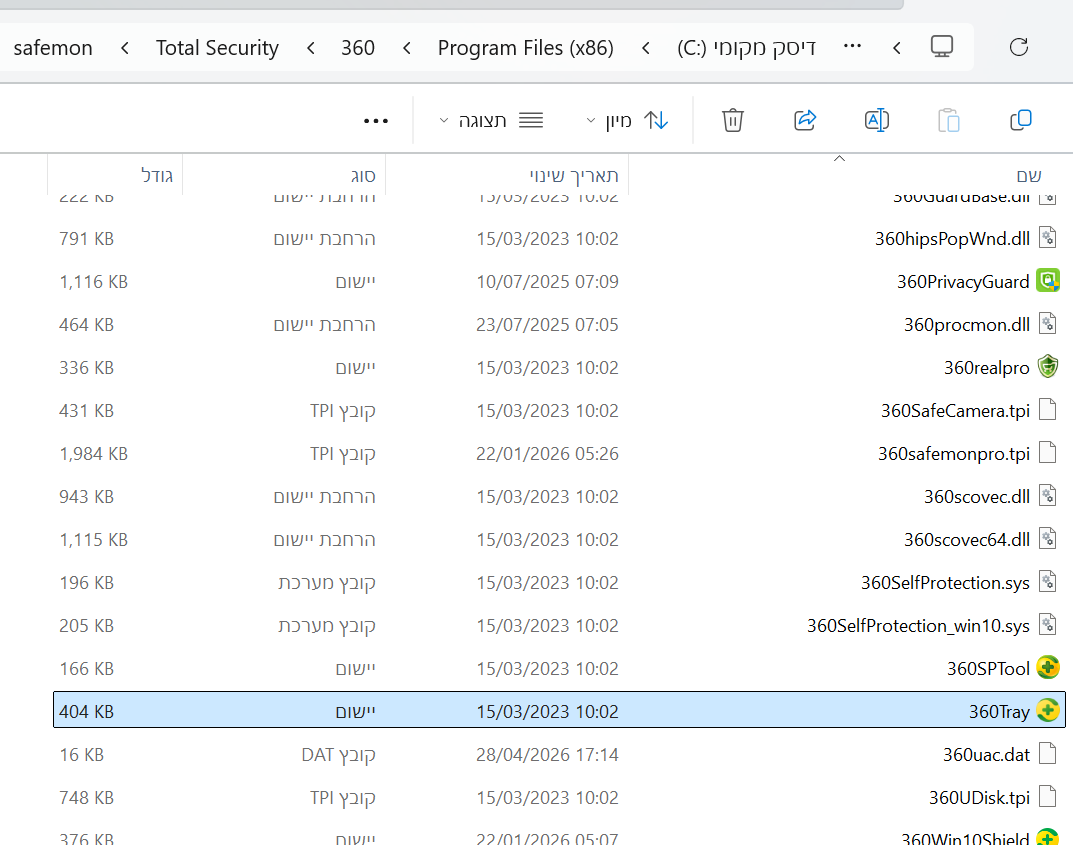
Task: Click the Copy toolbar icon
Action: [x=1020, y=120]
